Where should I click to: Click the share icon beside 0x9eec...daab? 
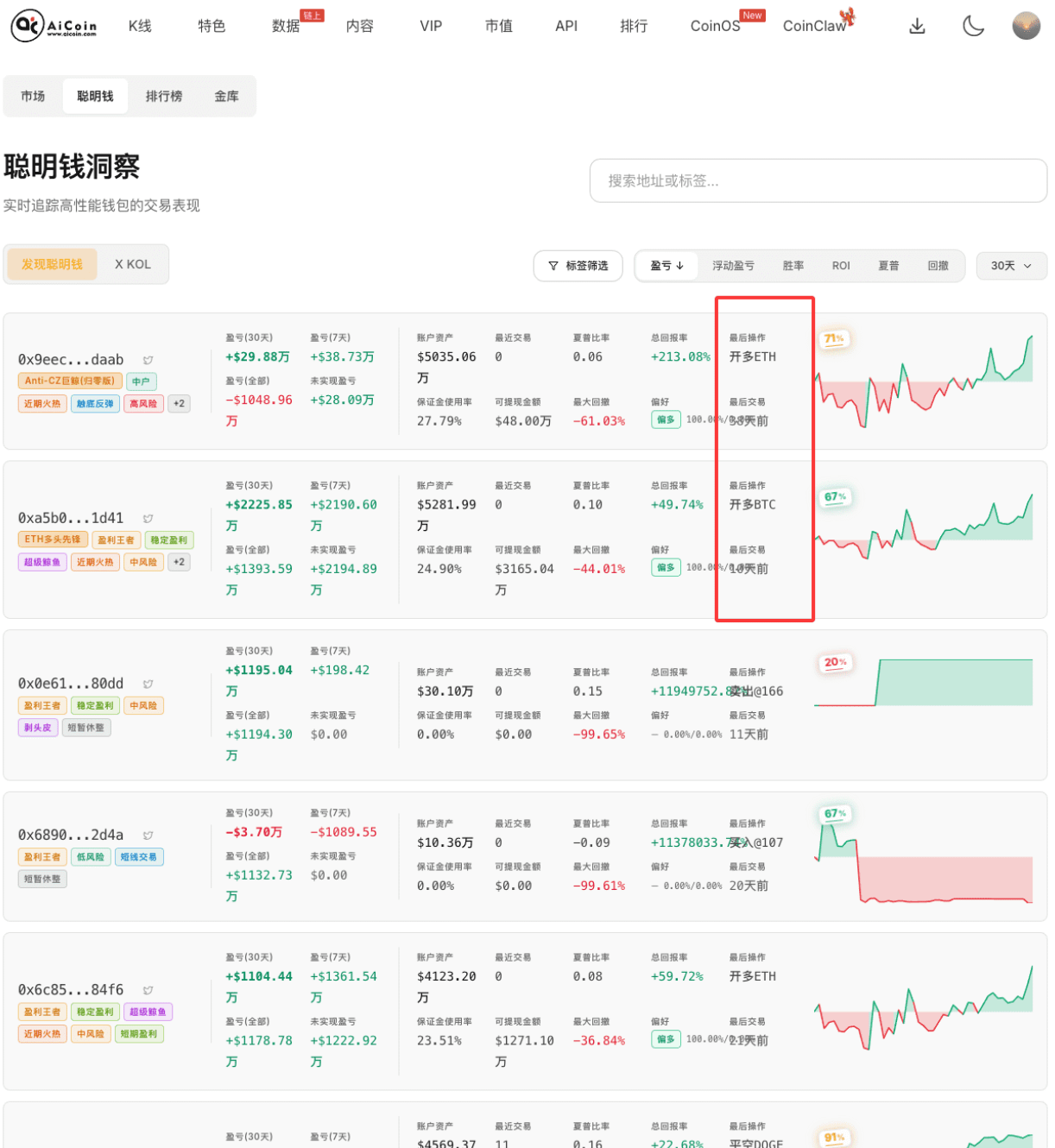coord(148,360)
